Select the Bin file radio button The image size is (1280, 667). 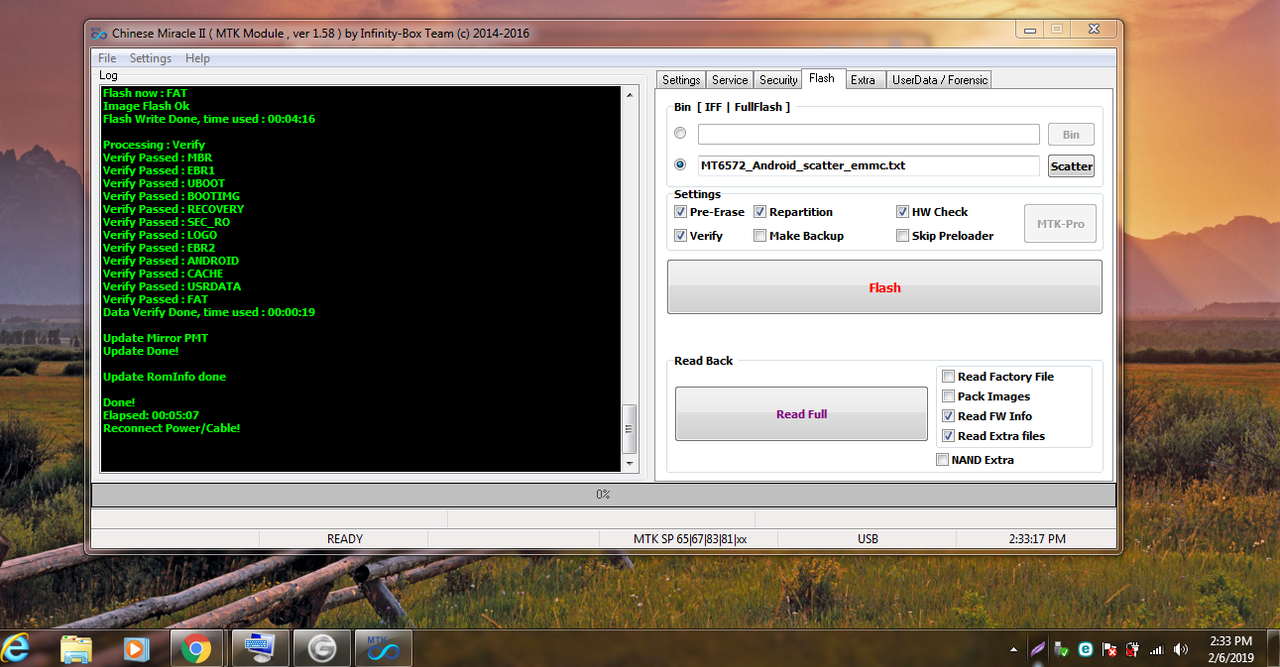click(x=680, y=133)
